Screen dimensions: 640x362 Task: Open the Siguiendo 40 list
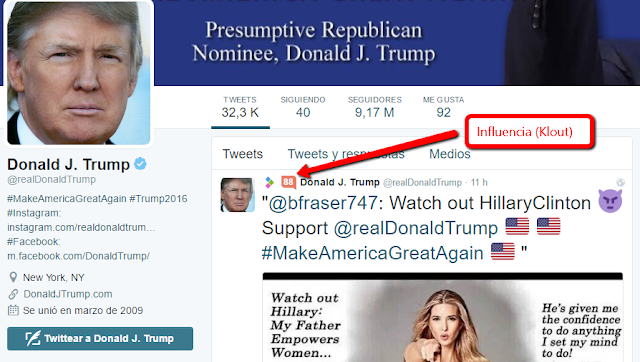303,107
